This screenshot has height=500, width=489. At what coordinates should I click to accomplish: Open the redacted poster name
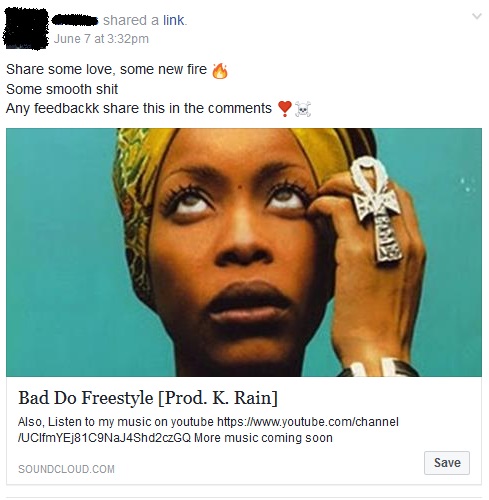coord(75,20)
